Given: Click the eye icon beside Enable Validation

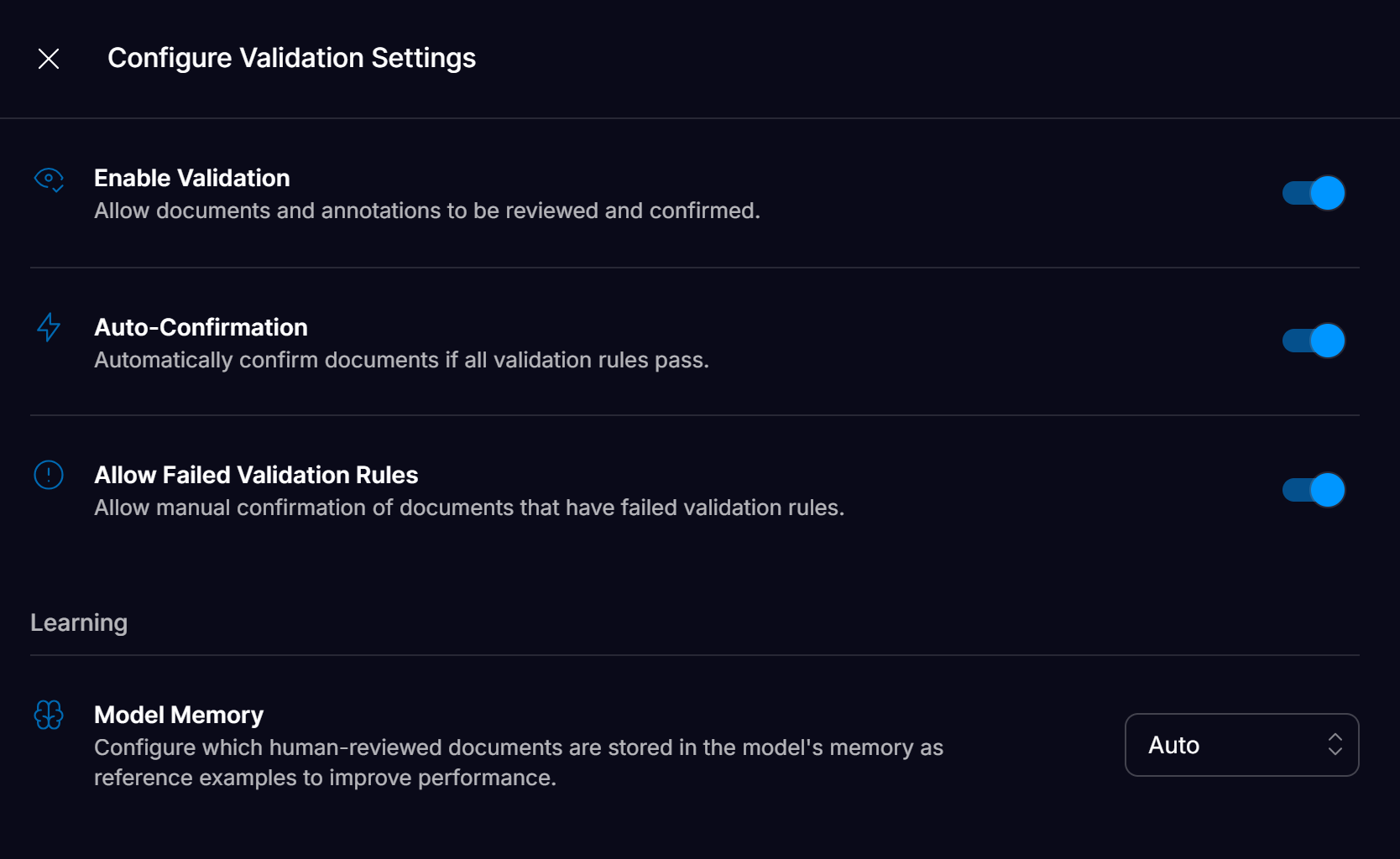Looking at the screenshot, I should pos(49,180).
